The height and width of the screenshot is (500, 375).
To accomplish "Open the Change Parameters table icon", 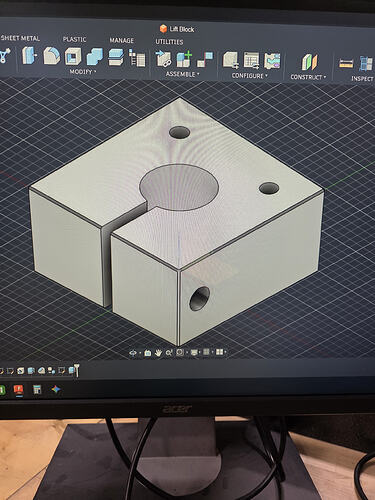I will (137, 58).
